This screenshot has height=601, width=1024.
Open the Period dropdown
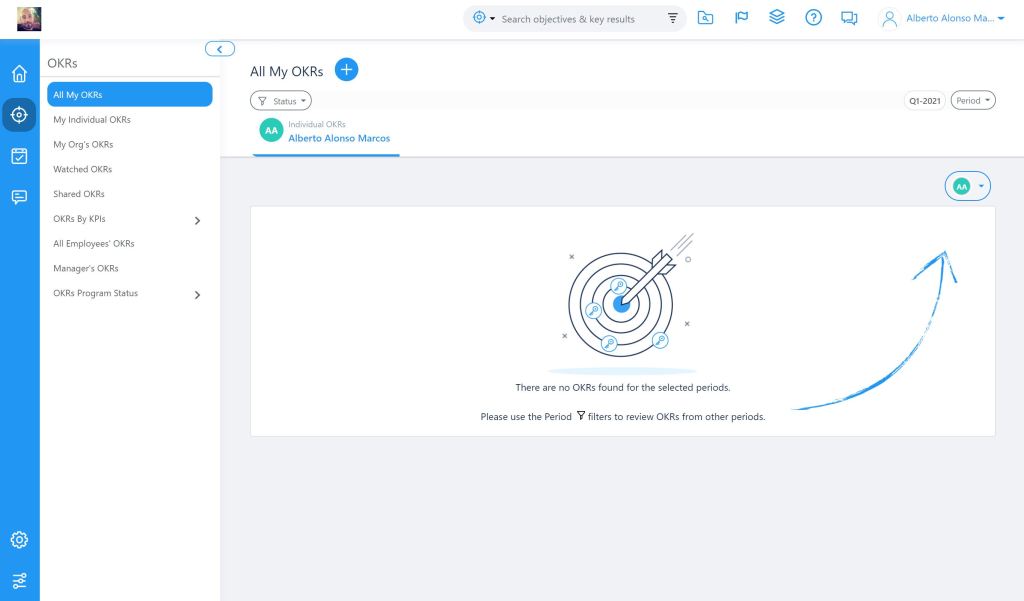click(972, 101)
